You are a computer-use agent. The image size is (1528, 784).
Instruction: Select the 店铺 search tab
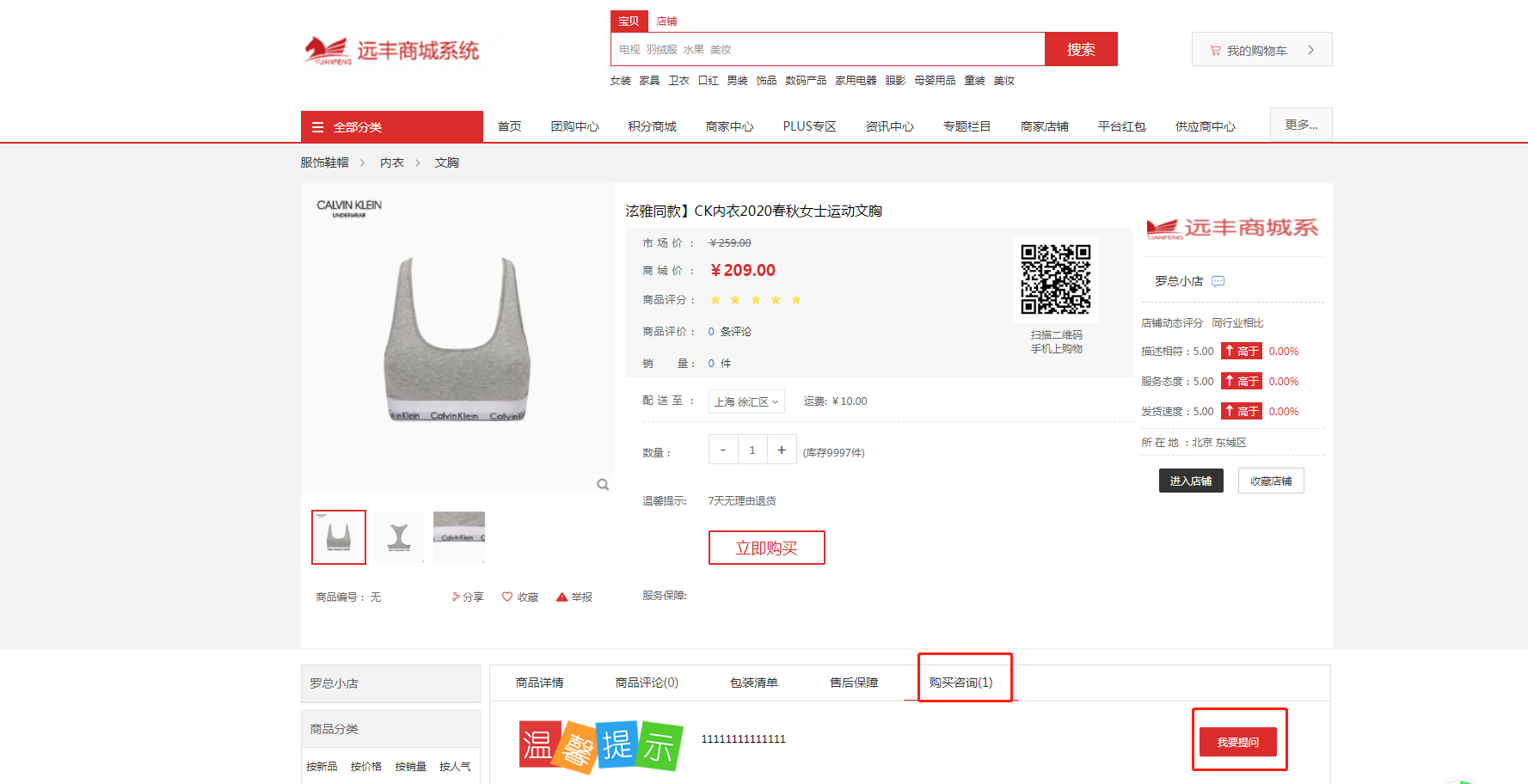coord(667,21)
